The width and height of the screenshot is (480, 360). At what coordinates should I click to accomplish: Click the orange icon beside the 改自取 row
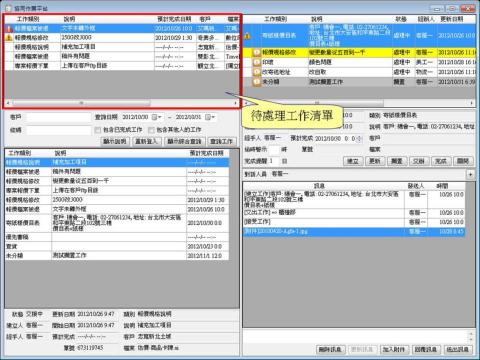257,72
